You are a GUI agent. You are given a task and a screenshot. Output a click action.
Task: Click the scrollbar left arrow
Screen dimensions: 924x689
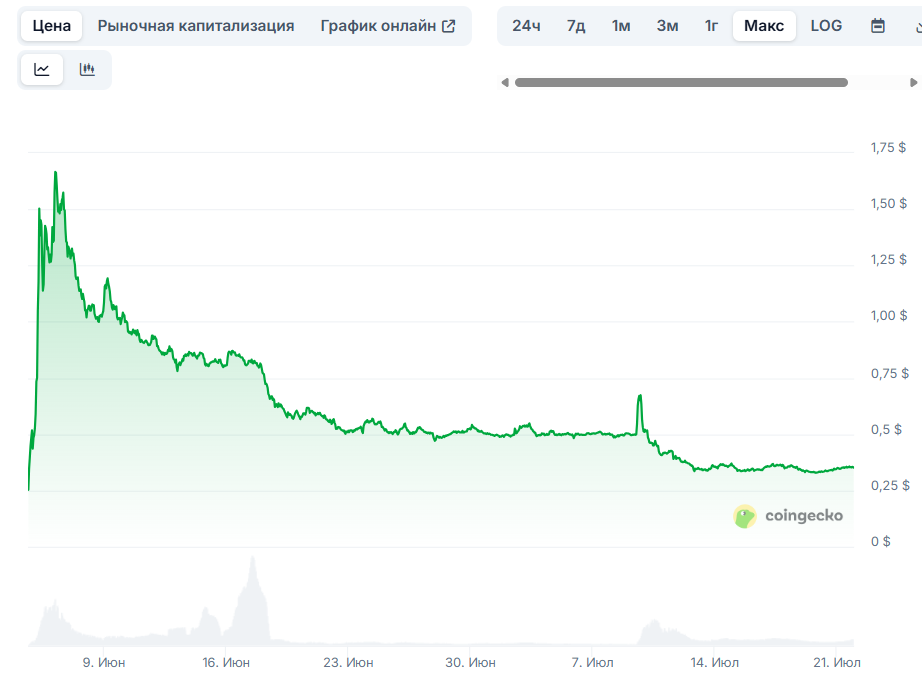(505, 83)
